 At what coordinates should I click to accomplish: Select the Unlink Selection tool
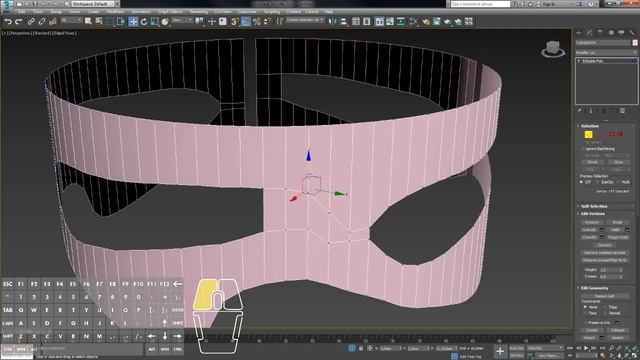point(42,21)
